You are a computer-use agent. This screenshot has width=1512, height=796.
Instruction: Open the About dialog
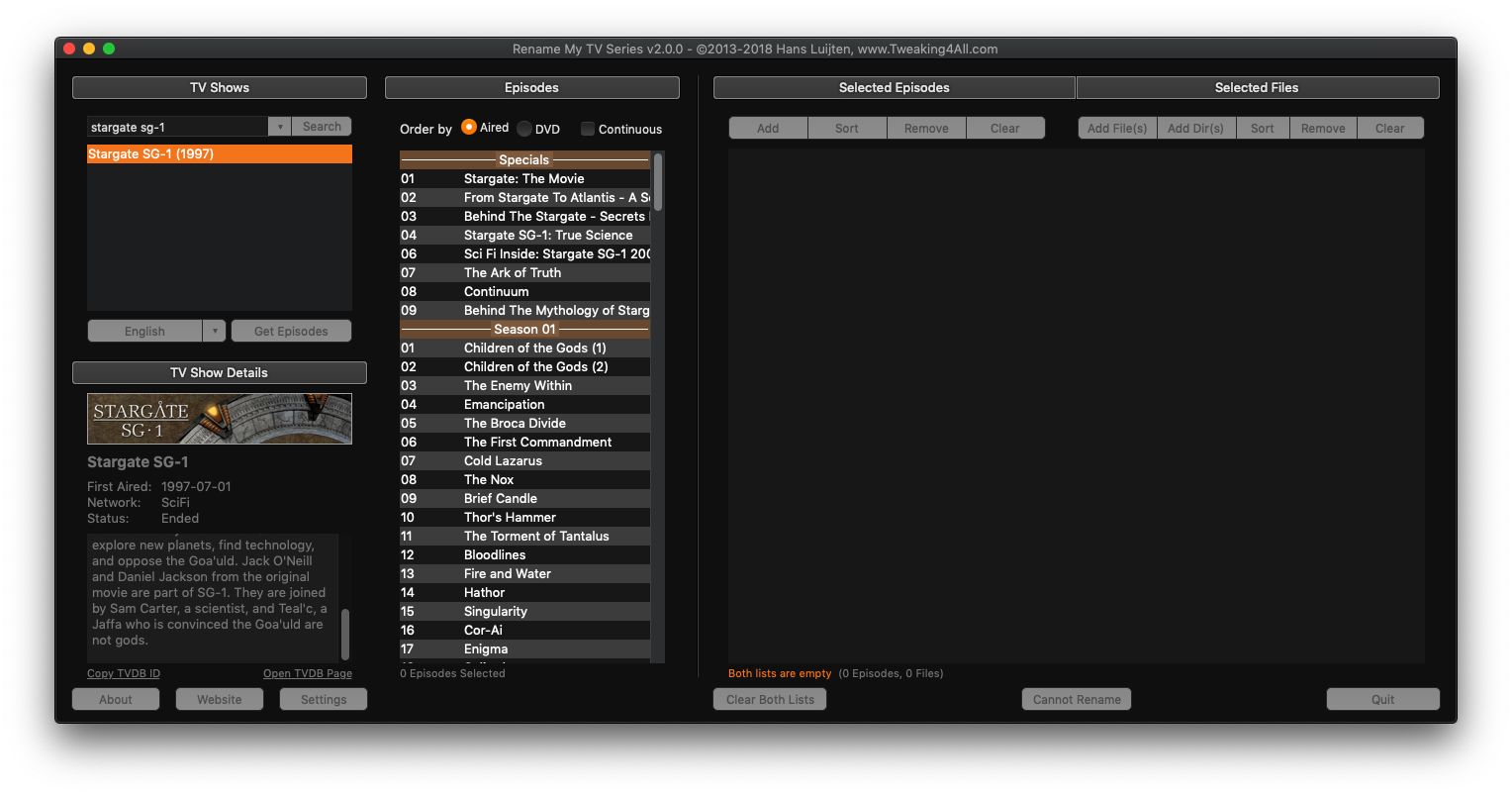(116, 699)
